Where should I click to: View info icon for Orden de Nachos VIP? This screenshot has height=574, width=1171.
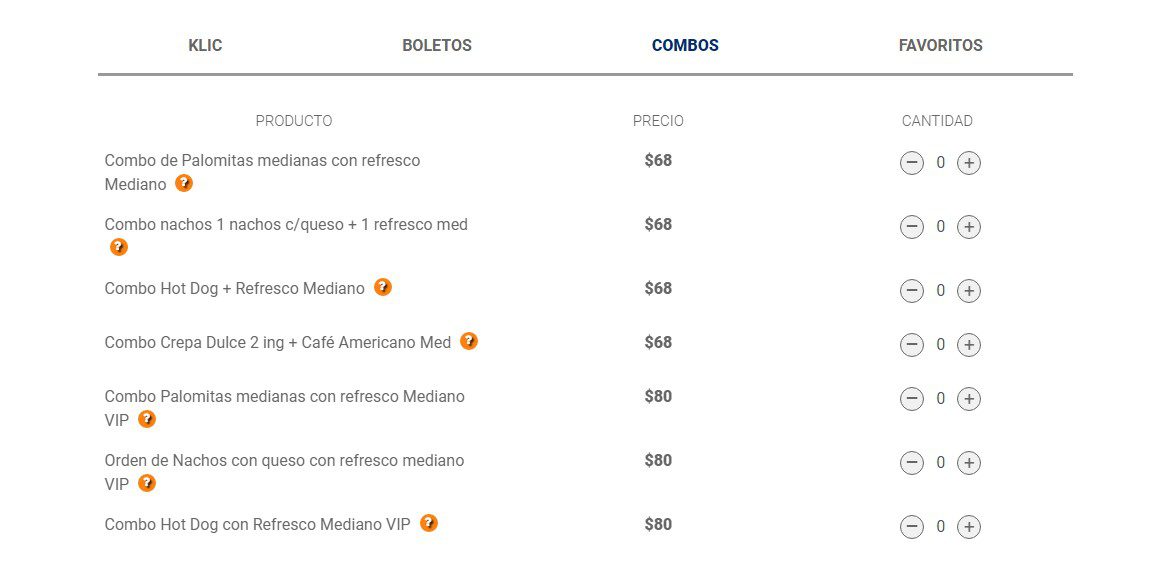click(x=147, y=483)
